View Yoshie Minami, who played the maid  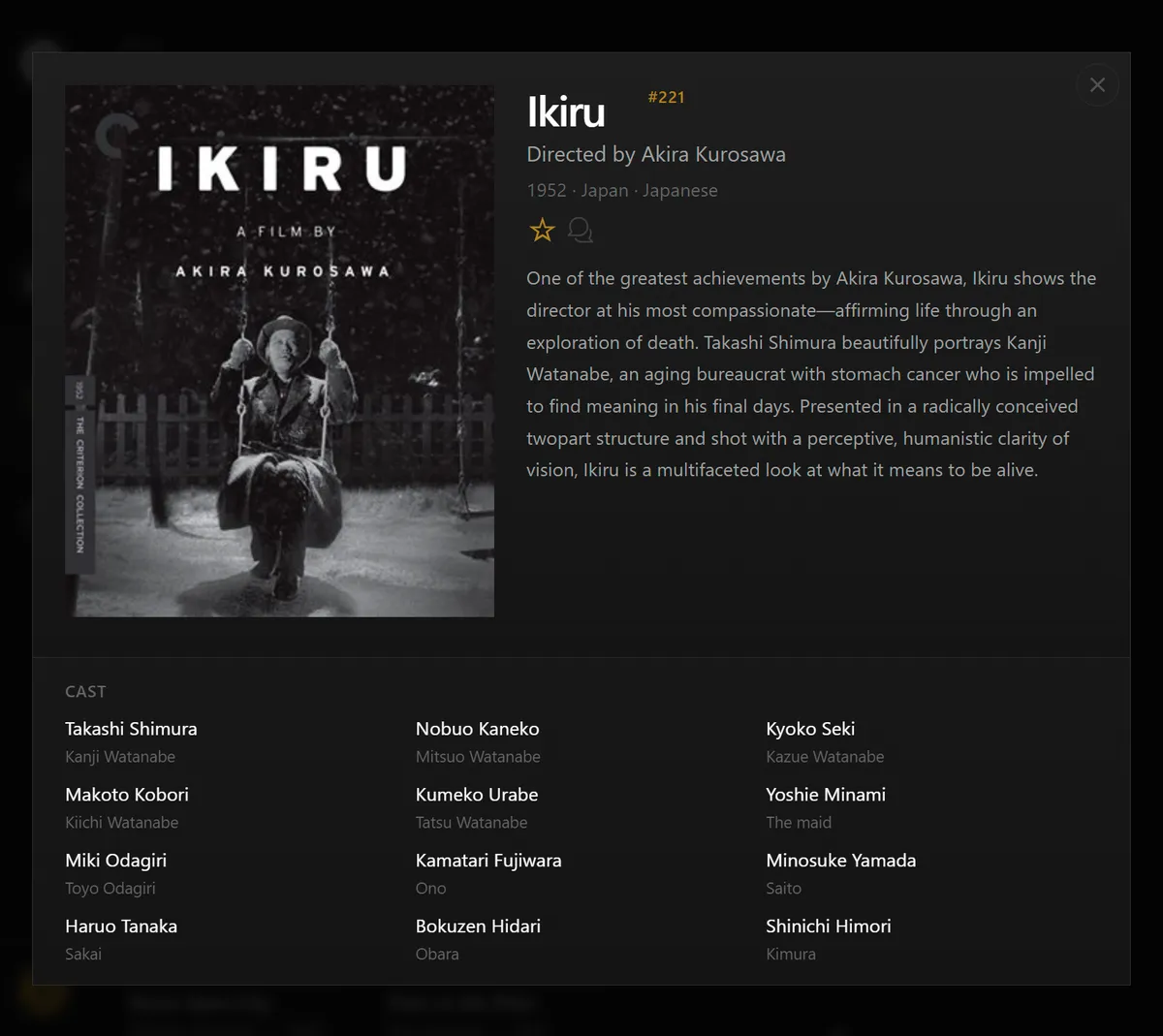[826, 794]
